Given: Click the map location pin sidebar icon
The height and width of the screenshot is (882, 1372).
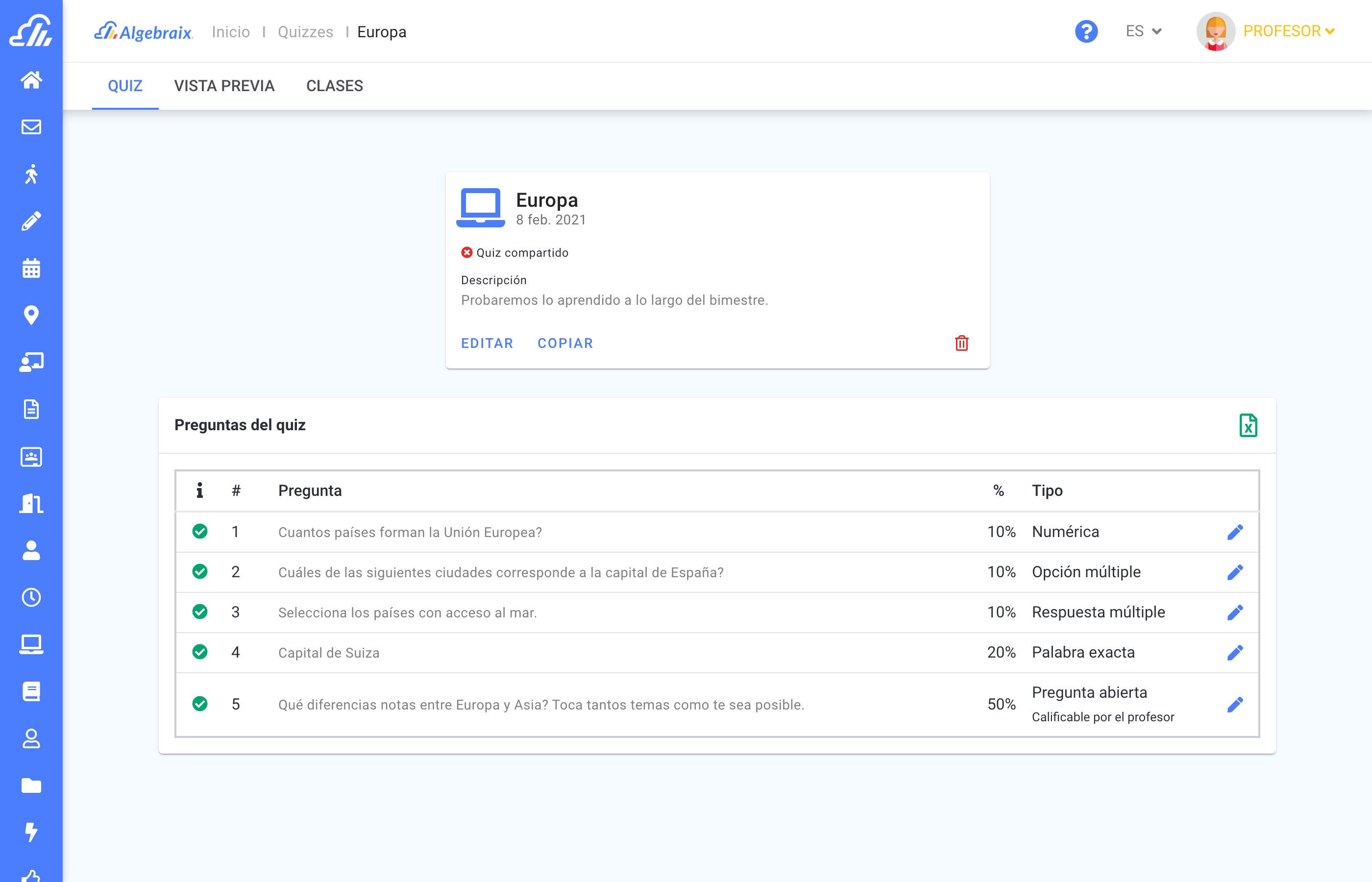Looking at the screenshot, I should click(x=31, y=315).
